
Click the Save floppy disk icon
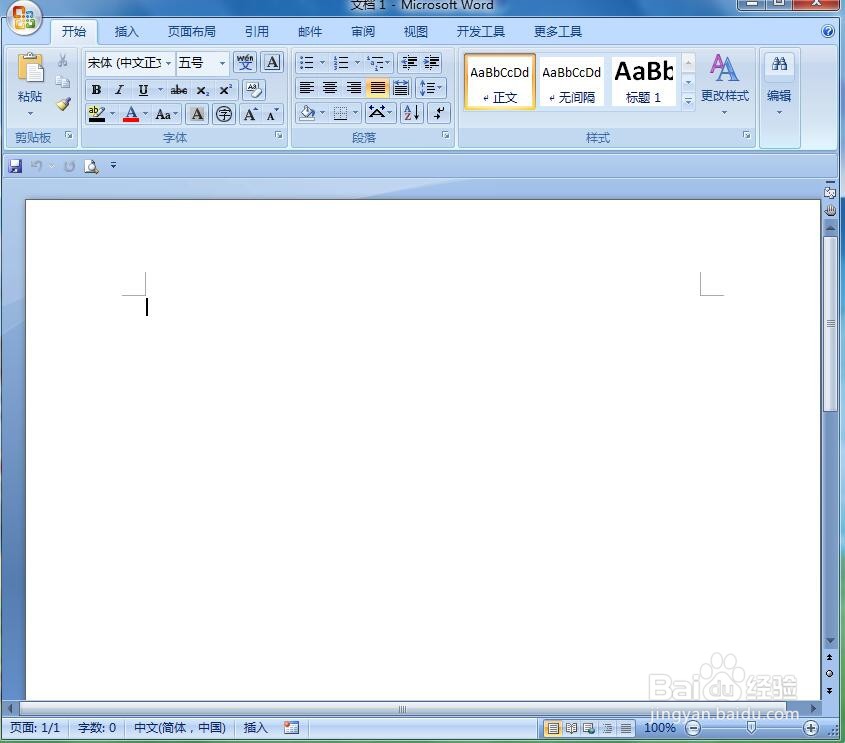click(15, 166)
